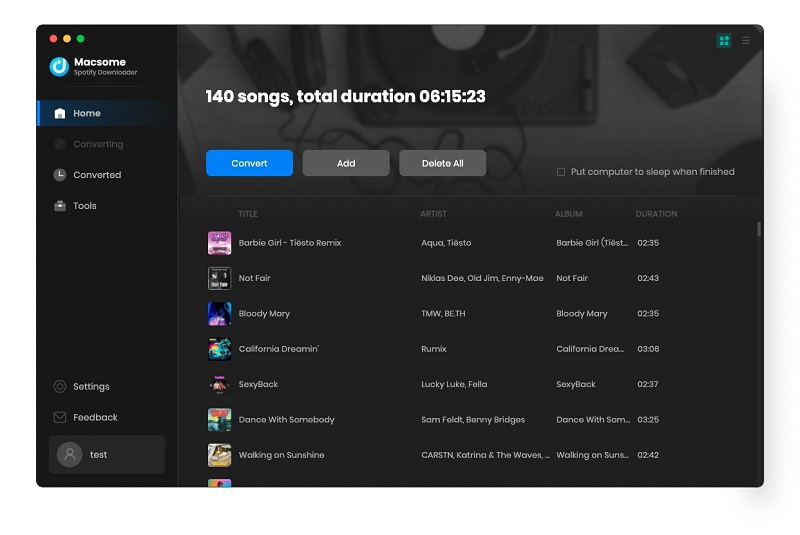
Task: Click the 03:25 duration of Dance With Somebody
Action: click(x=648, y=420)
